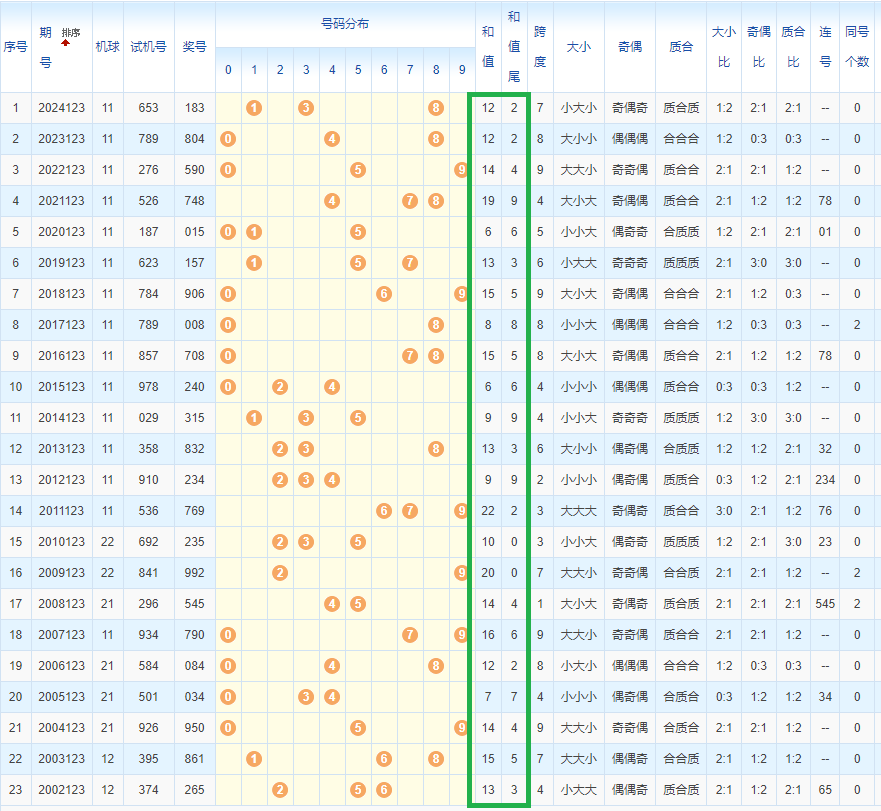Click prize number 992 in row 16

tap(194, 573)
